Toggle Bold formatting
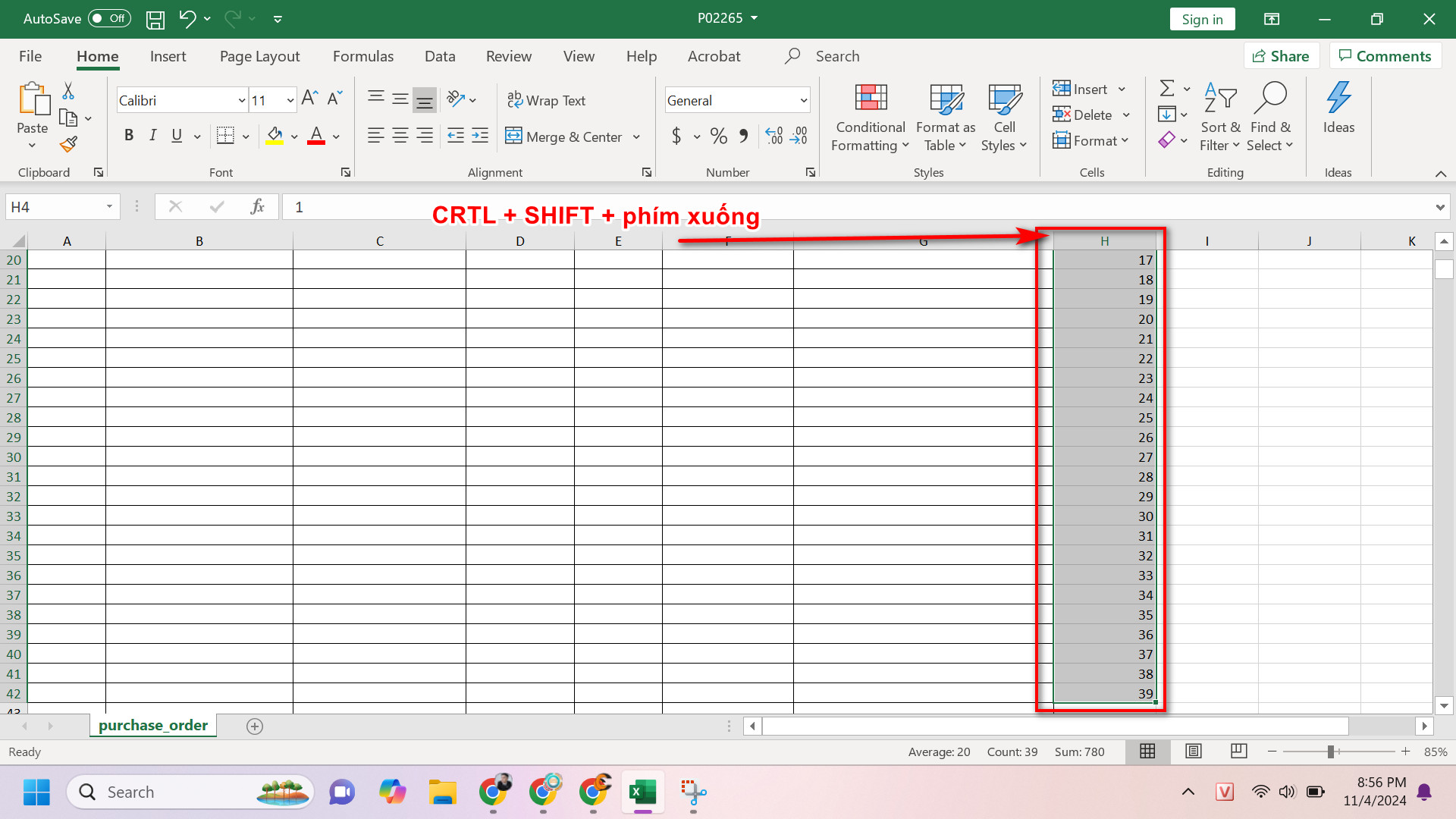The width and height of the screenshot is (1456, 819). pyautogui.click(x=129, y=136)
